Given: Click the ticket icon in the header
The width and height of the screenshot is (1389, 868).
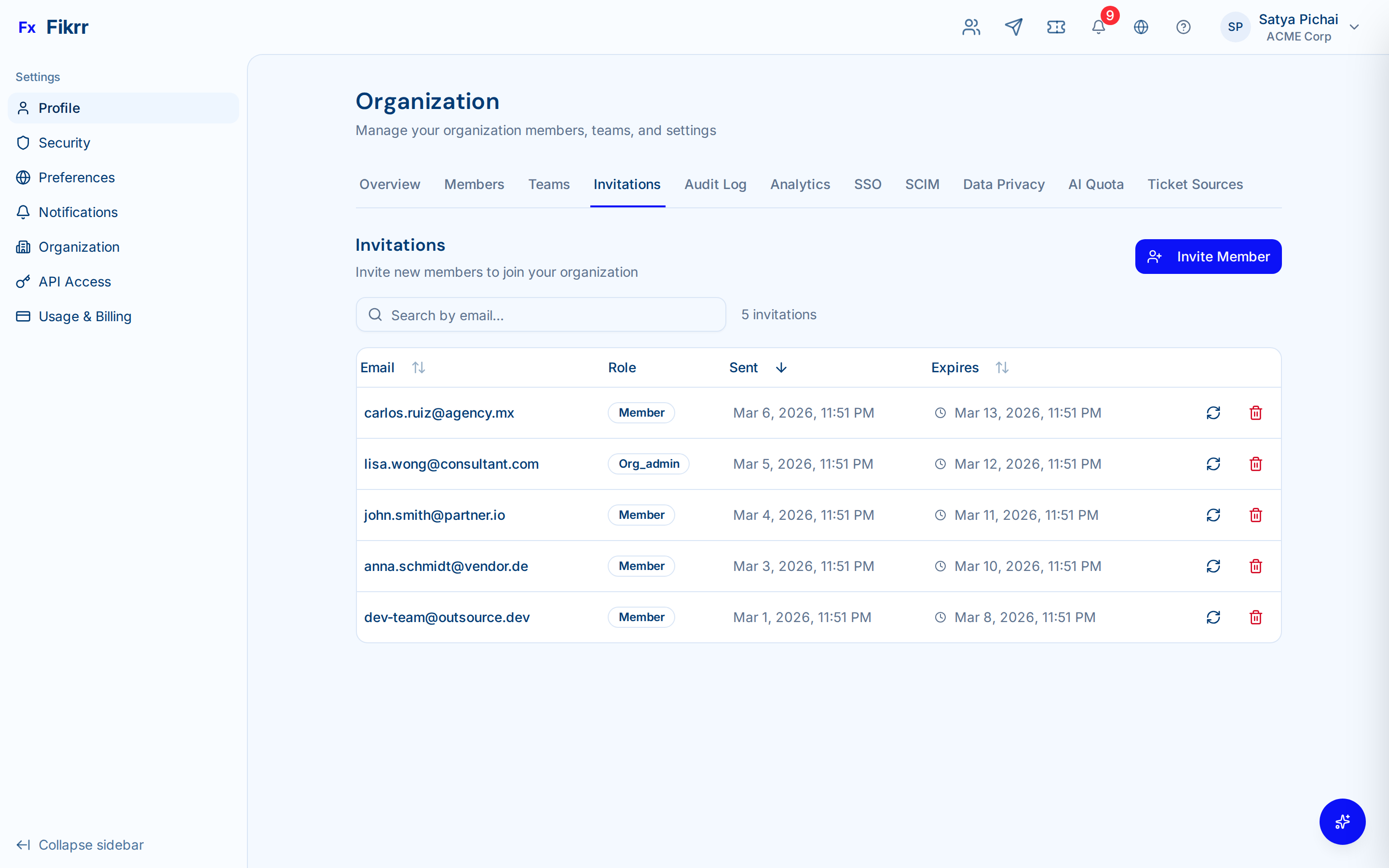Looking at the screenshot, I should [1056, 27].
